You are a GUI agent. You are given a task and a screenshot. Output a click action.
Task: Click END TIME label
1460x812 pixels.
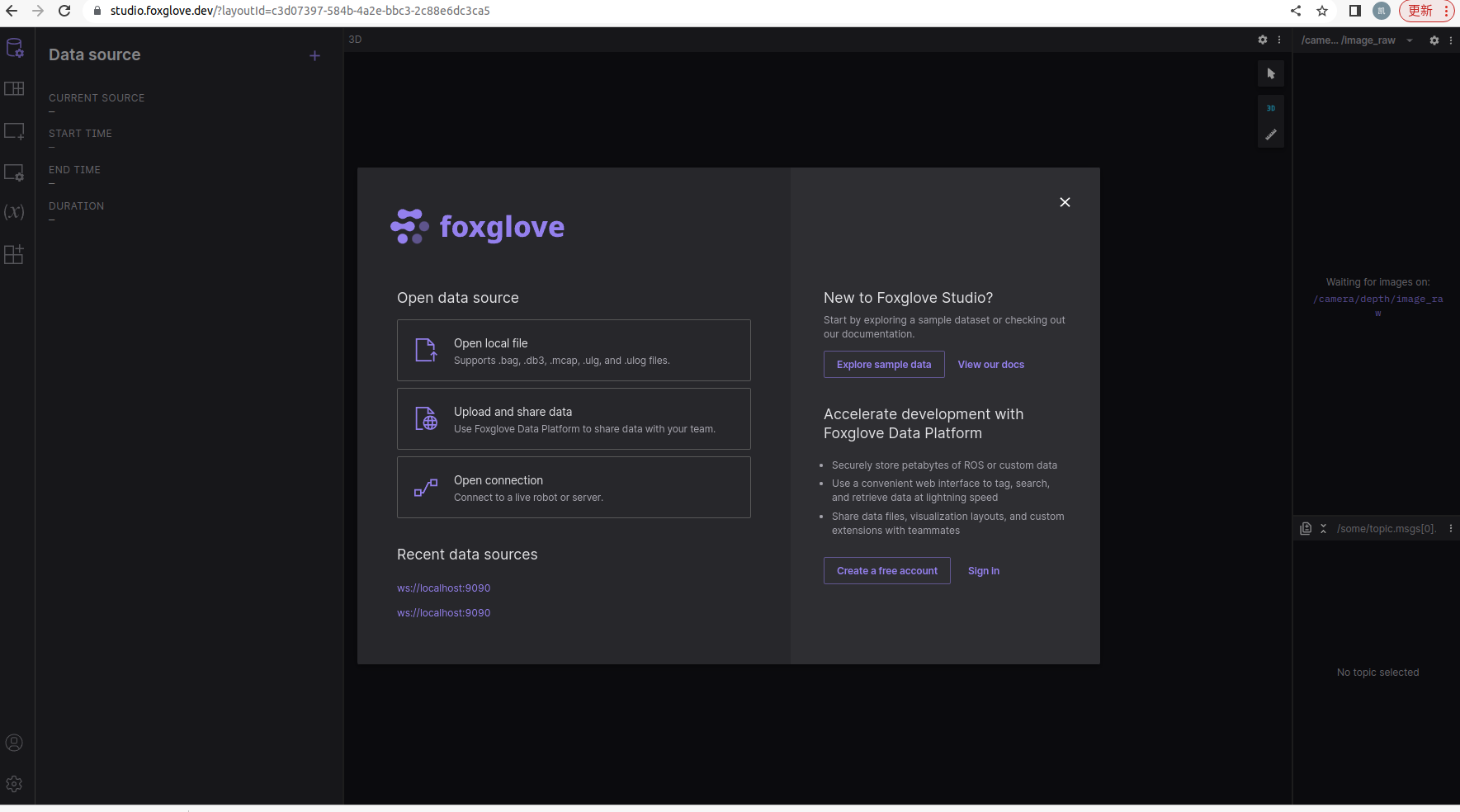coord(74,170)
